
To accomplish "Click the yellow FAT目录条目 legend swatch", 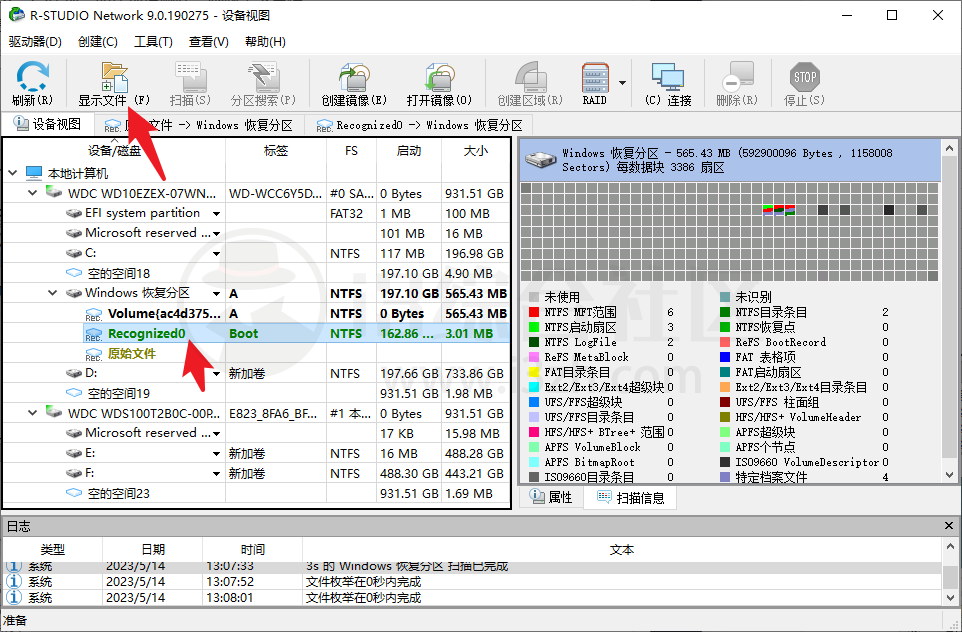I will point(534,372).
